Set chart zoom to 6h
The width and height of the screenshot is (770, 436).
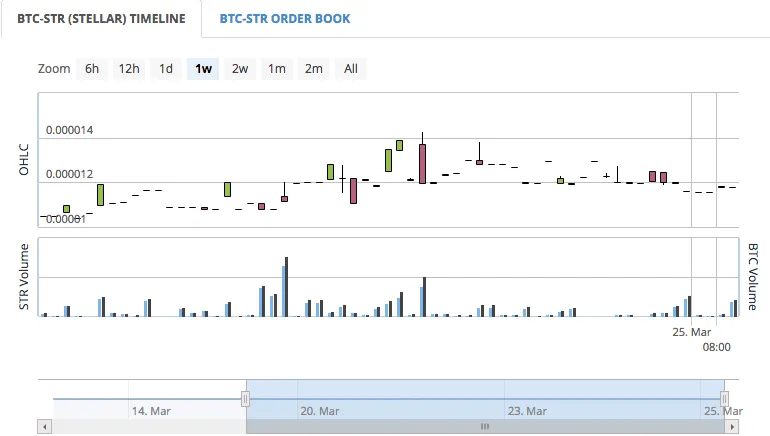(92, 69)
